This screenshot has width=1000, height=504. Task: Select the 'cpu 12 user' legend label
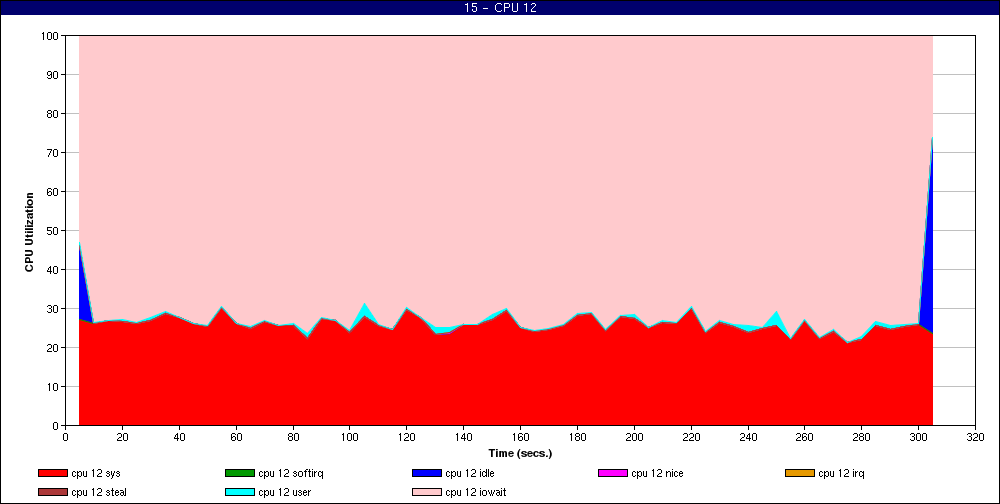coord(284,493)
